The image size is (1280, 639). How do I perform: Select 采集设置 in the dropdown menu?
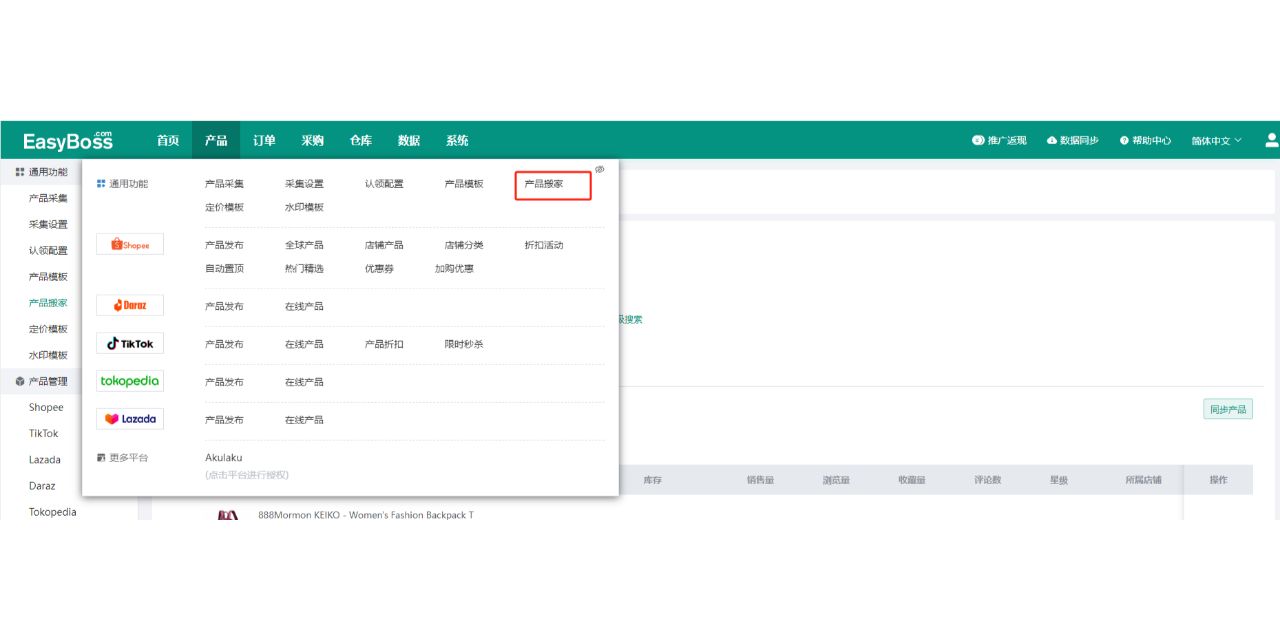pos(304,184)
